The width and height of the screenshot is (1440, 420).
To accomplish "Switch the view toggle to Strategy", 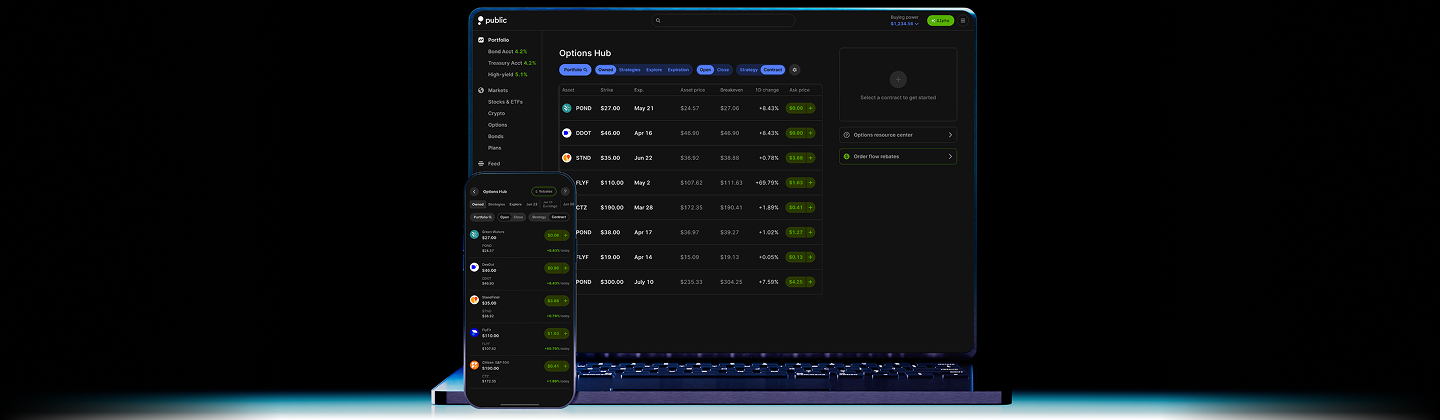I will pyautogui.click(x=748, y=70).
